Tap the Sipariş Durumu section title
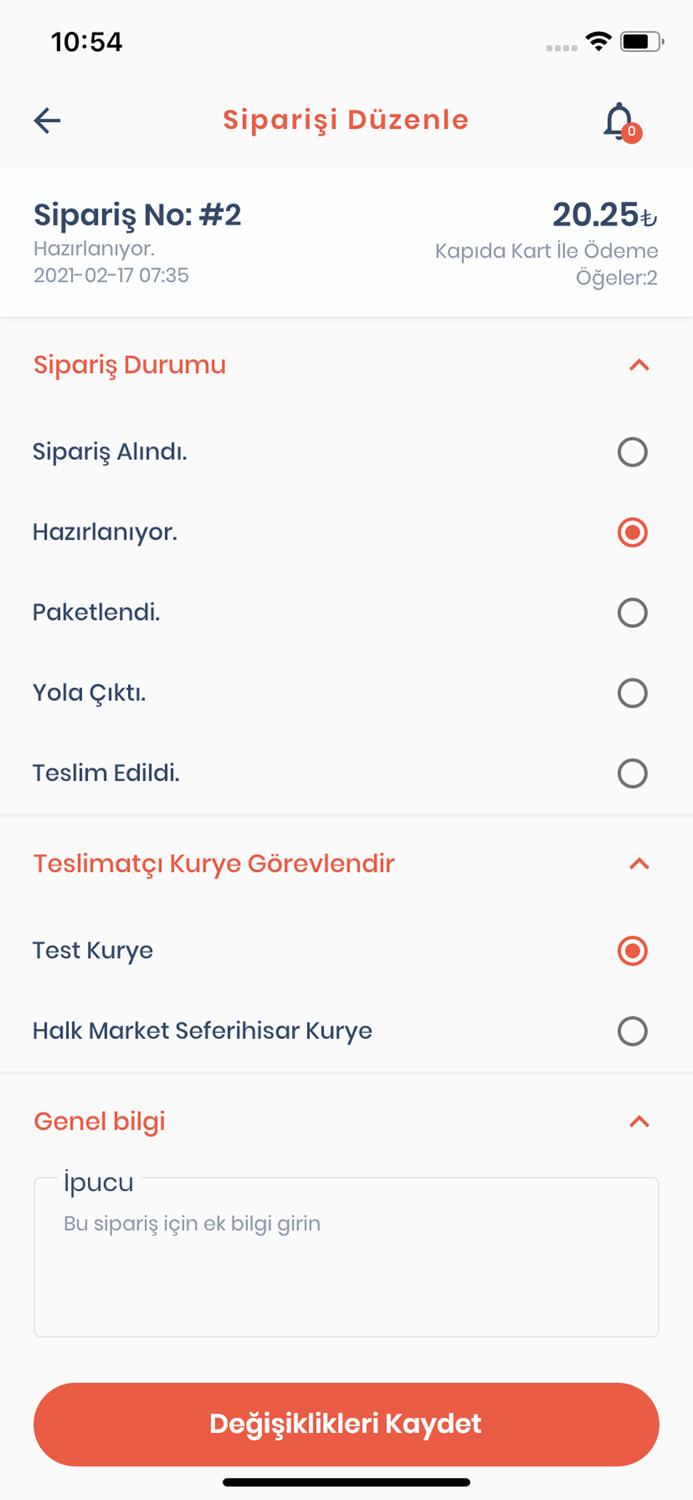This screenshot has height=1500, width=693. (130, 365)
